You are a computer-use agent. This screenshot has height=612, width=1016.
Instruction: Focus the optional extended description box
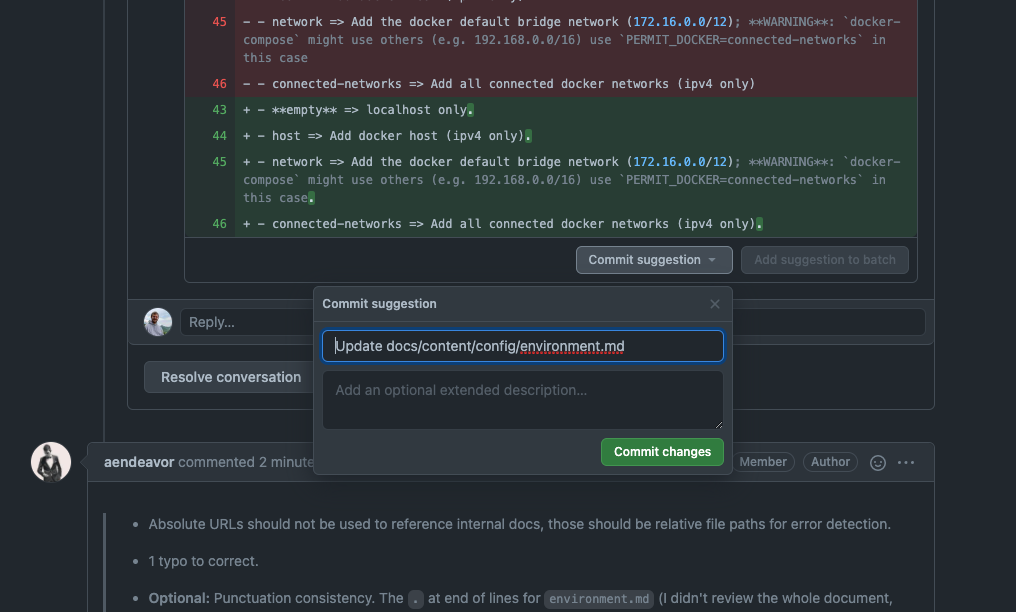(522, 400)
